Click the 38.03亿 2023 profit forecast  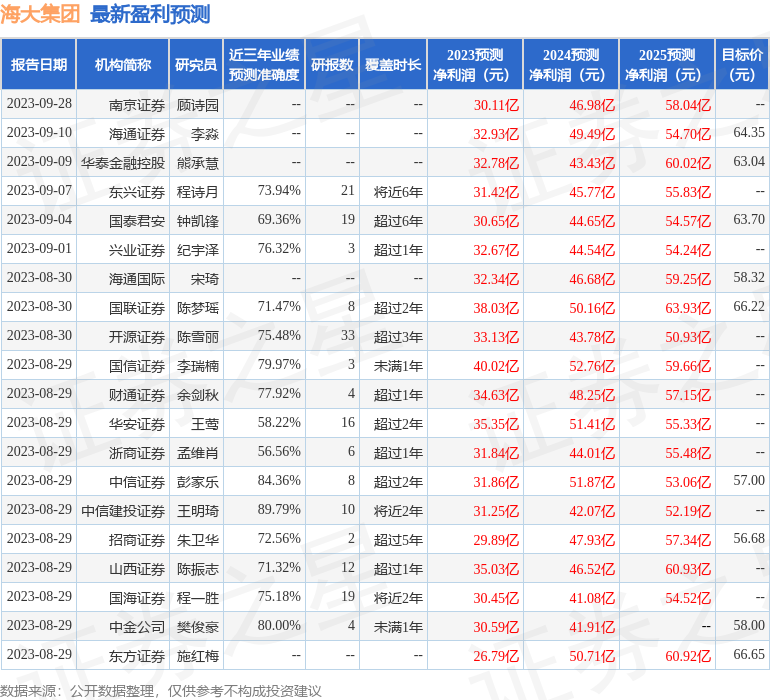click(496, 308)
